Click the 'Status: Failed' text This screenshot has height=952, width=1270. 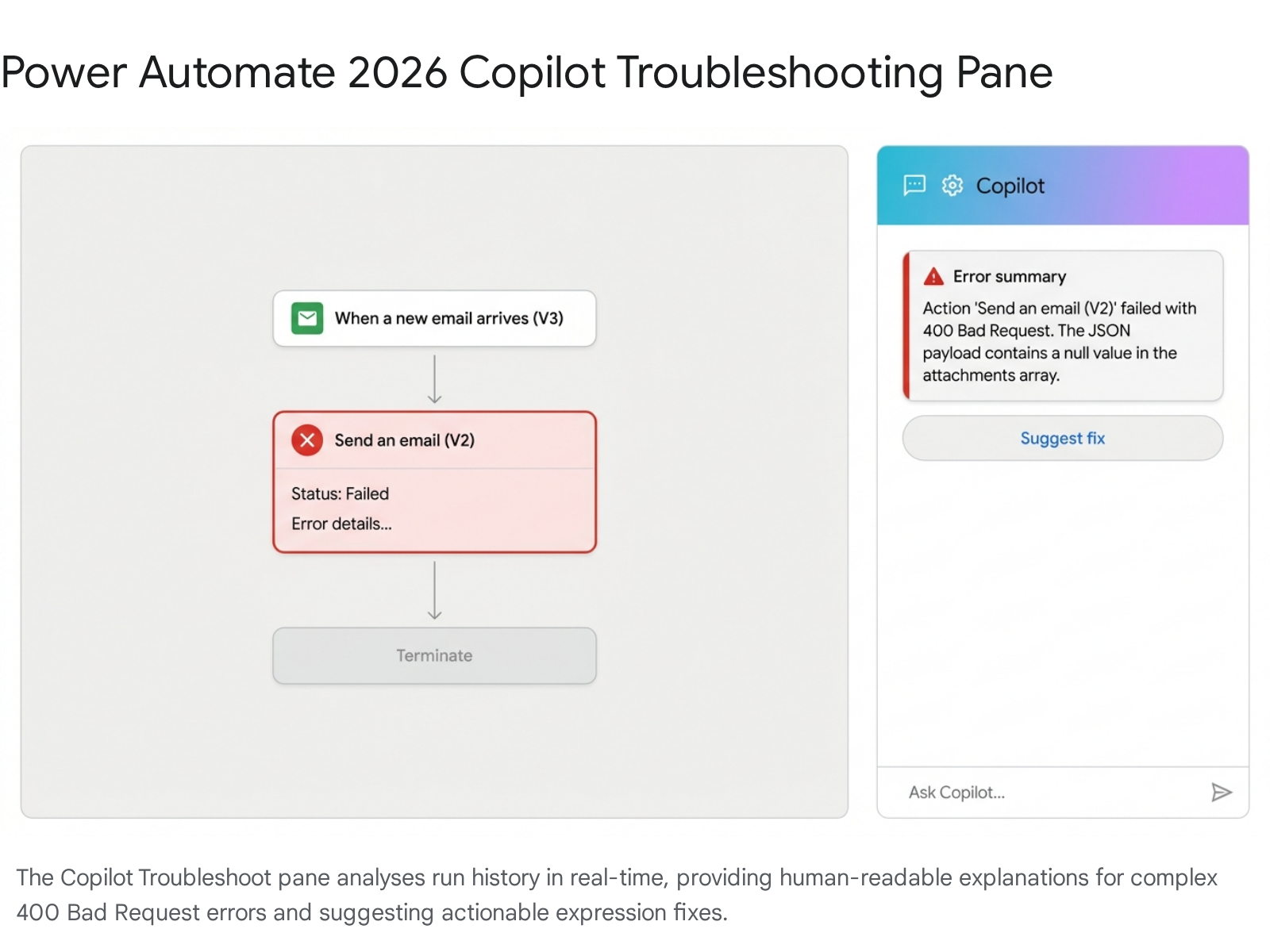[340, 493]
